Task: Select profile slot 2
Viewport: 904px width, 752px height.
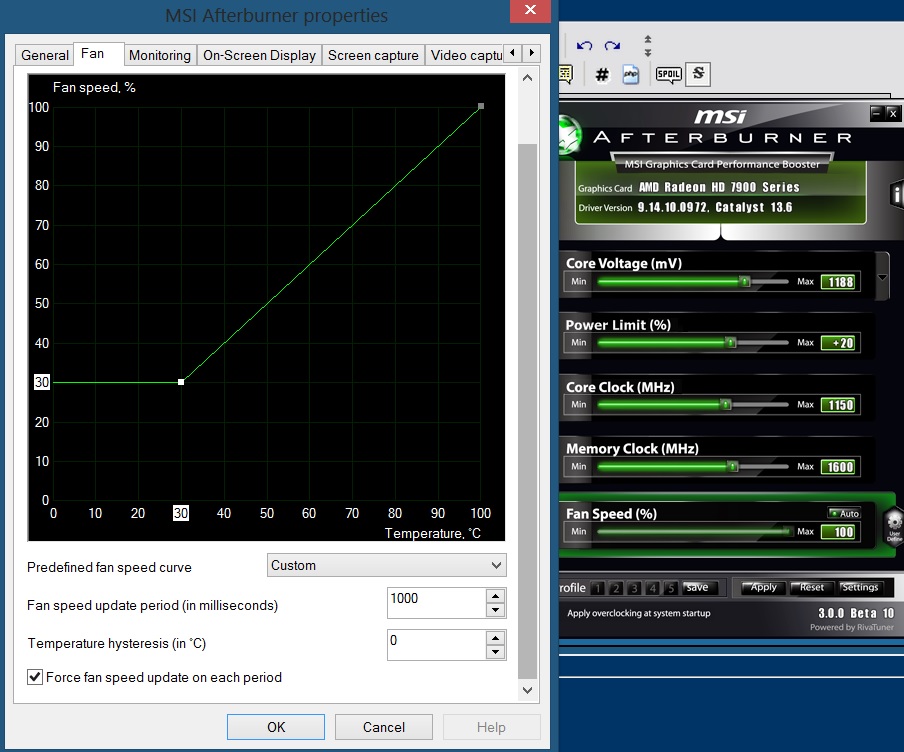Action: tap(616, 588)
